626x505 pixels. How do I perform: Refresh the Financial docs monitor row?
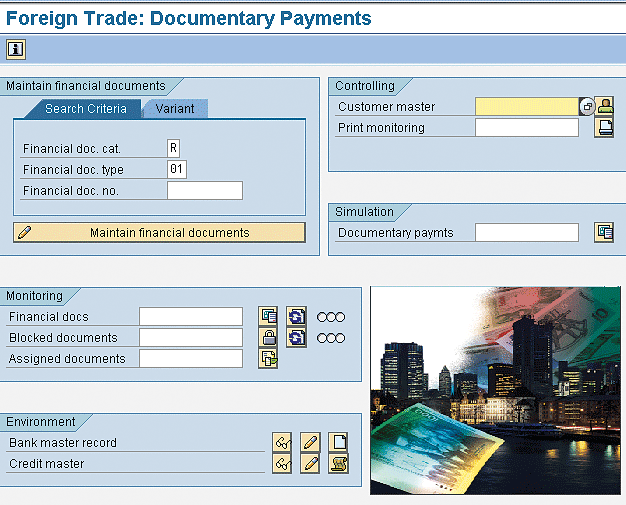click(296, 317)
